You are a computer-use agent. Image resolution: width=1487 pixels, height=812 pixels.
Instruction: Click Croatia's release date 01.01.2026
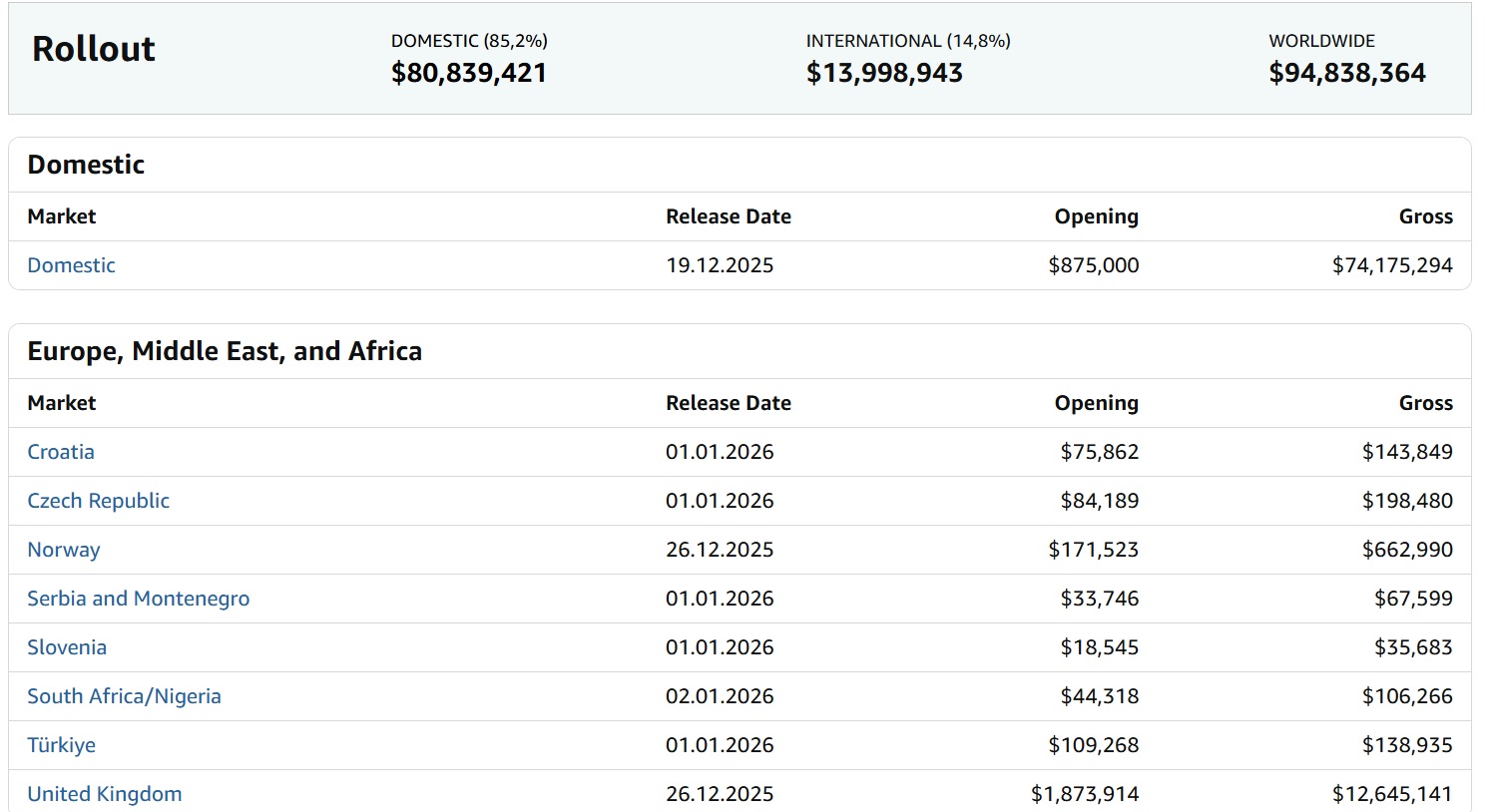[x=720, y=452]
